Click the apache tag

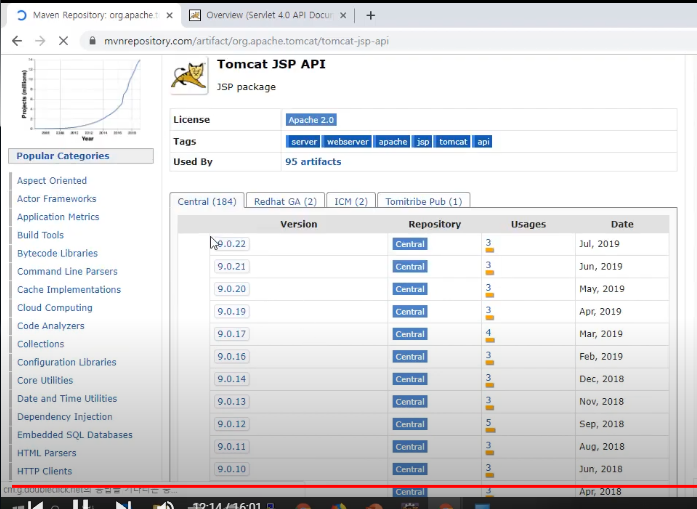coord(393,142)
